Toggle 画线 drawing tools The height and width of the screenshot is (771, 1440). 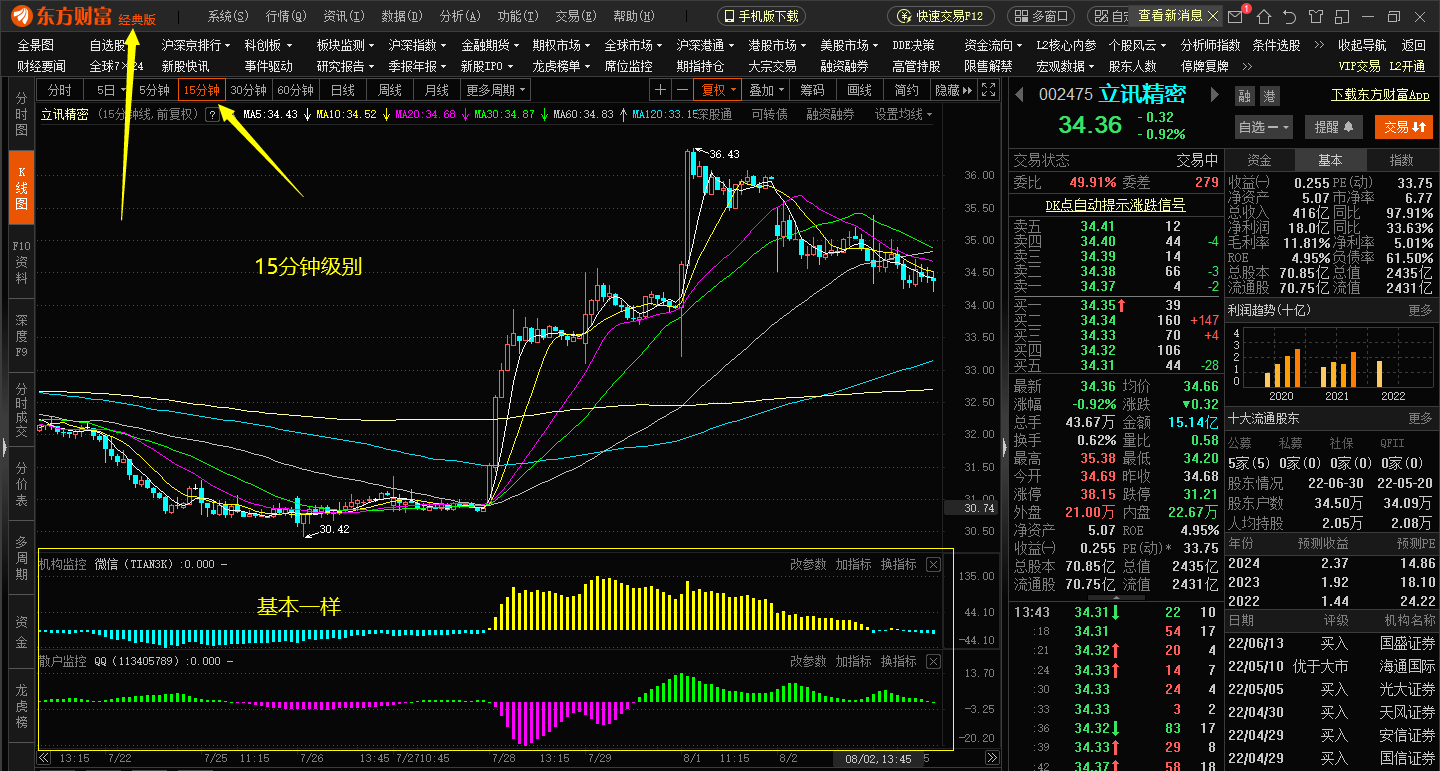(x=860, y=90)
